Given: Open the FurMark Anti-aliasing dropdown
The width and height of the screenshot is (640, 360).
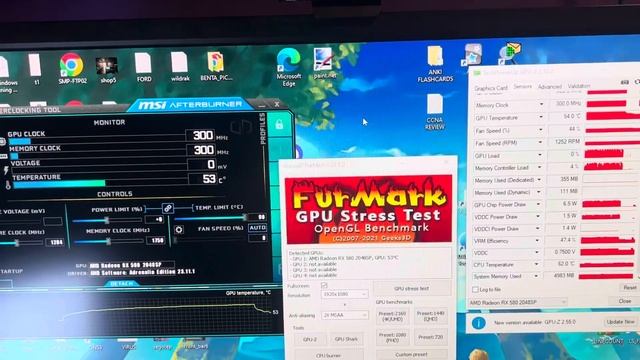Looking at the screenshot, I should coord(344,315).
